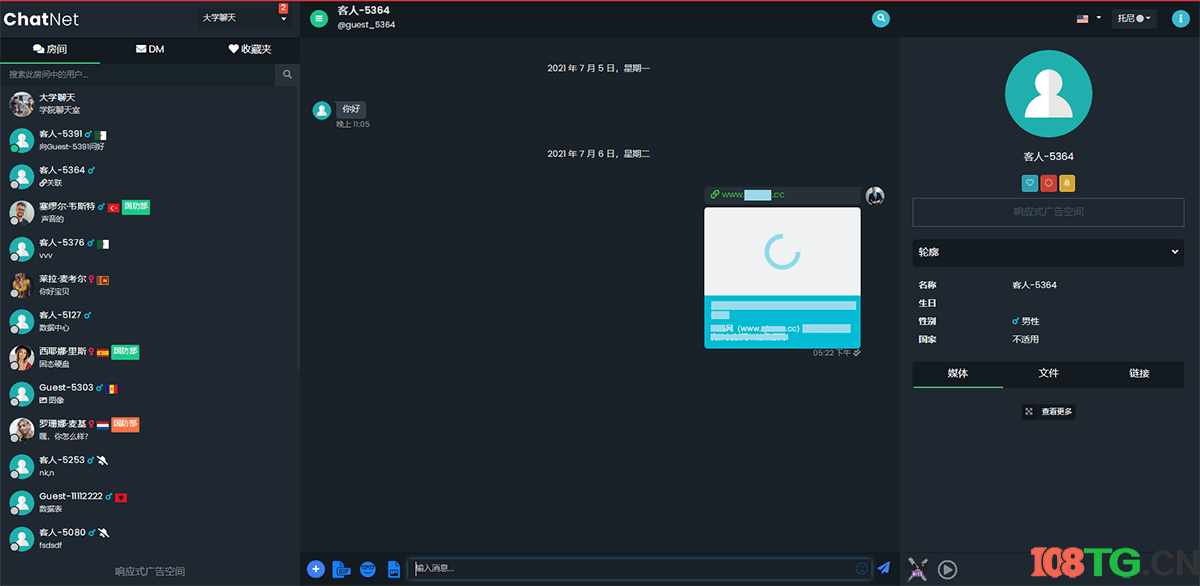Screen dimensions: 1200x586
Task: Open emoji smiley picker in input box
Action: [x=862, y=568]
